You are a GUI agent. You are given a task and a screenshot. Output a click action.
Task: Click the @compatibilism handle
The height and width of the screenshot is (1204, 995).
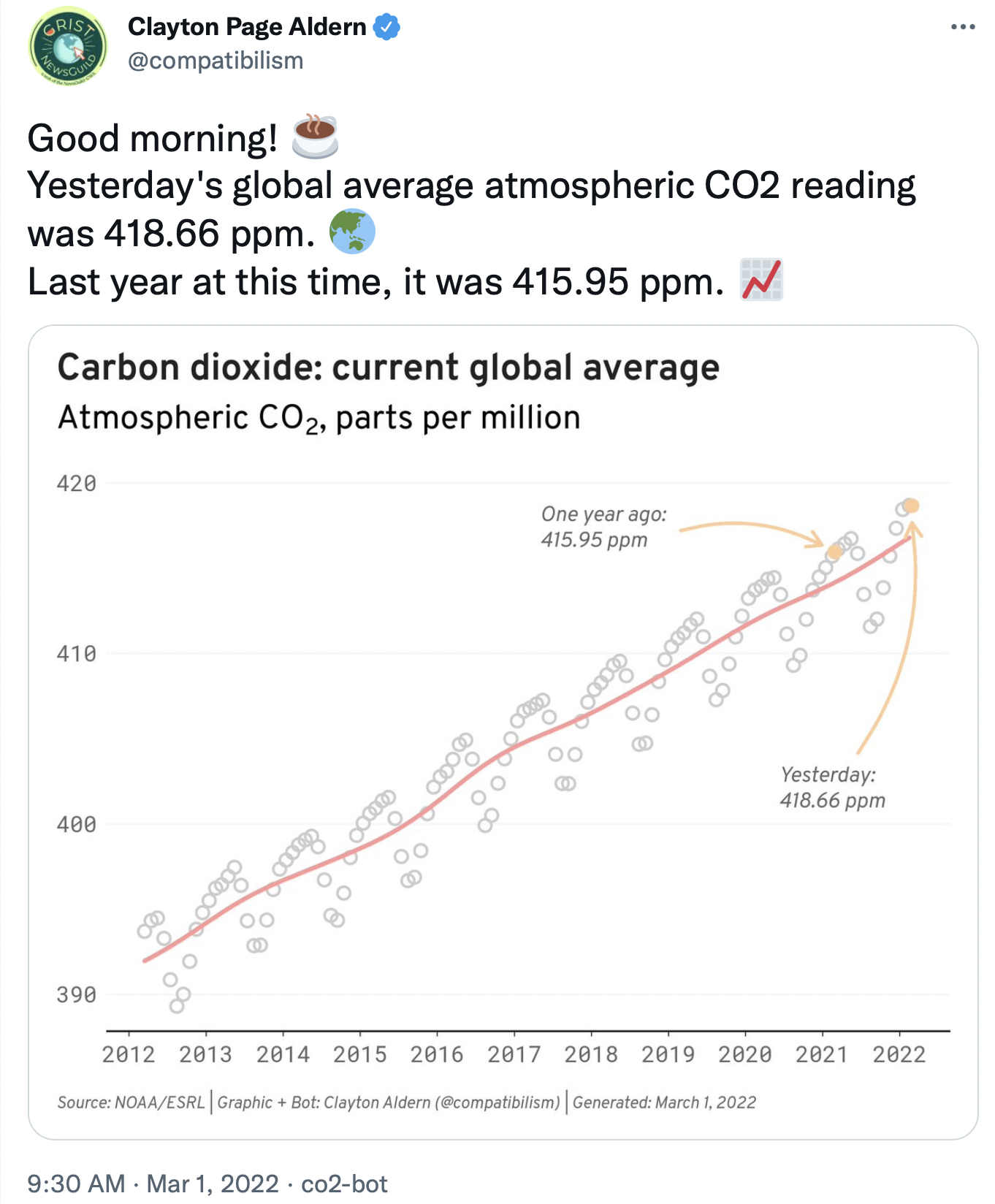[216, 61]
